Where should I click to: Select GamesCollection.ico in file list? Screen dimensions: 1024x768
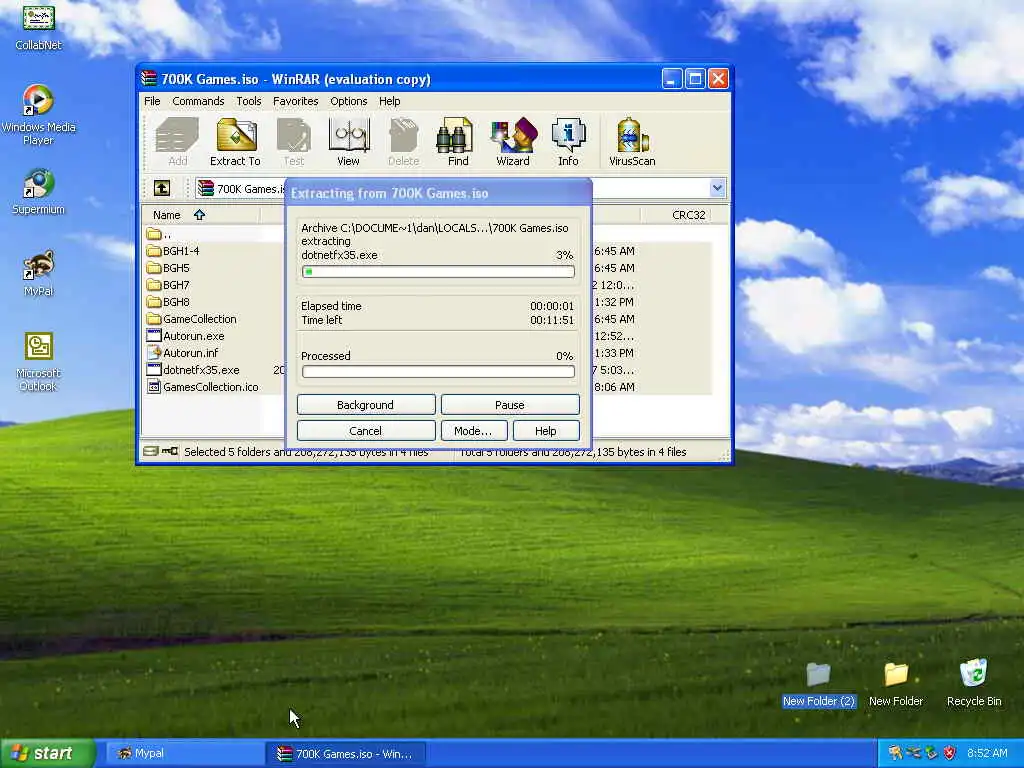pyautogui.click(x=202, y=387)
